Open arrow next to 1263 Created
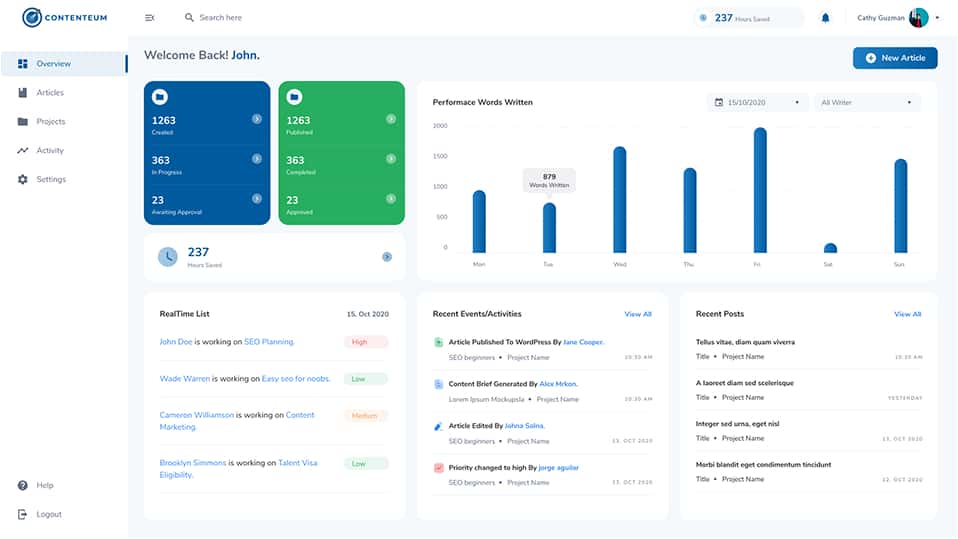Screen dimensions: 958x539 pos(257,119)
